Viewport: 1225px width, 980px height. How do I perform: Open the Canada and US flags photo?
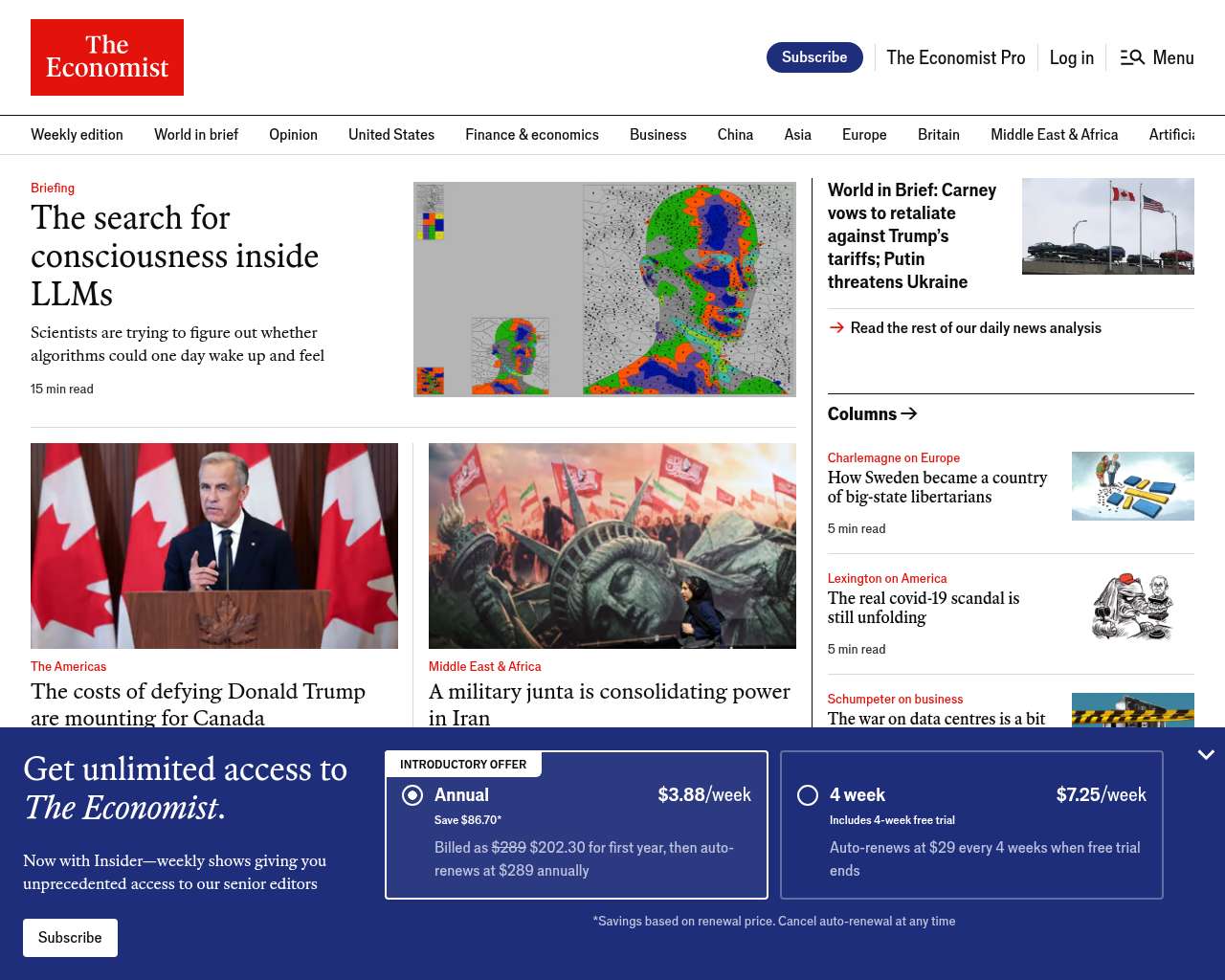click(x=1108, y=226)
